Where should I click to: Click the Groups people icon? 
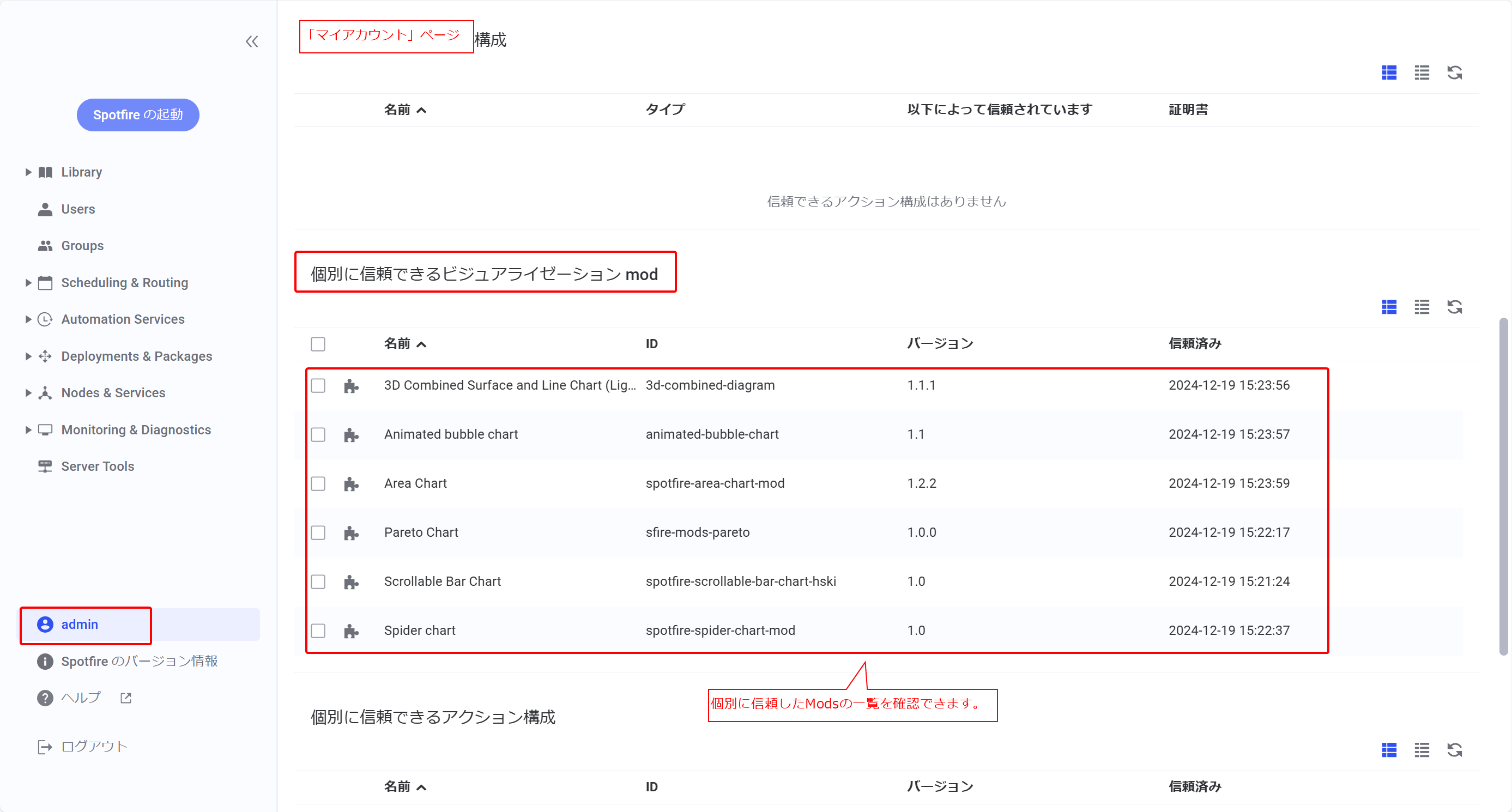(45, 246)
